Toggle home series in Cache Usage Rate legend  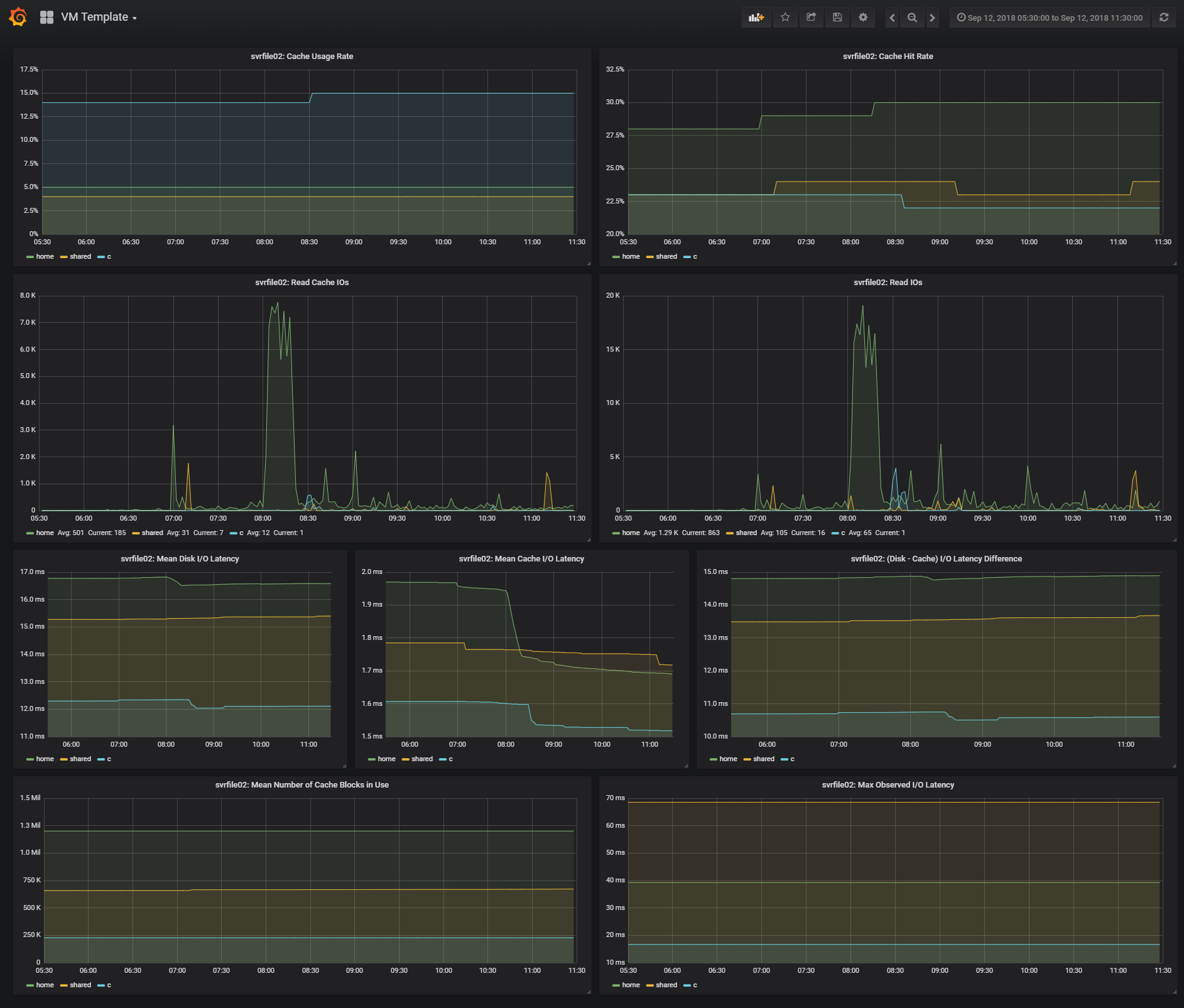45,257
